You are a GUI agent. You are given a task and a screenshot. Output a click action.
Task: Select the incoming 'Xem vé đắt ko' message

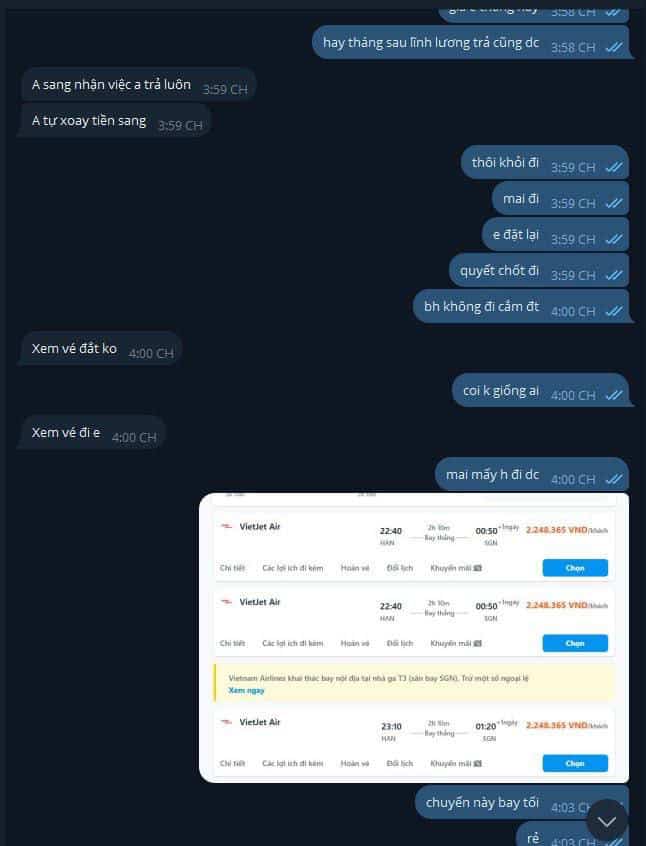[100, 349]
